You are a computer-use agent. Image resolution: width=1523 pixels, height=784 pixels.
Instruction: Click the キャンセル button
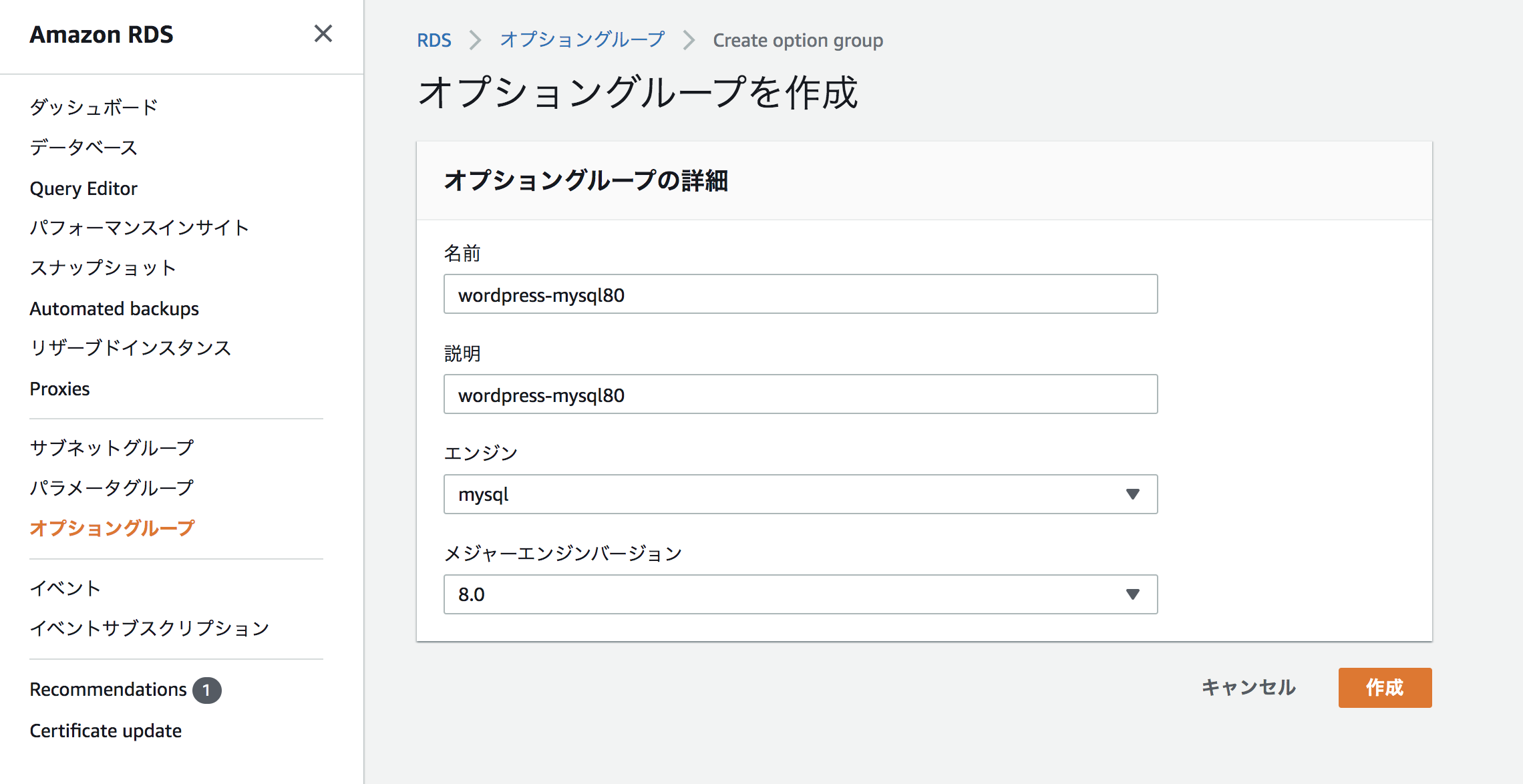(1248, 688)
